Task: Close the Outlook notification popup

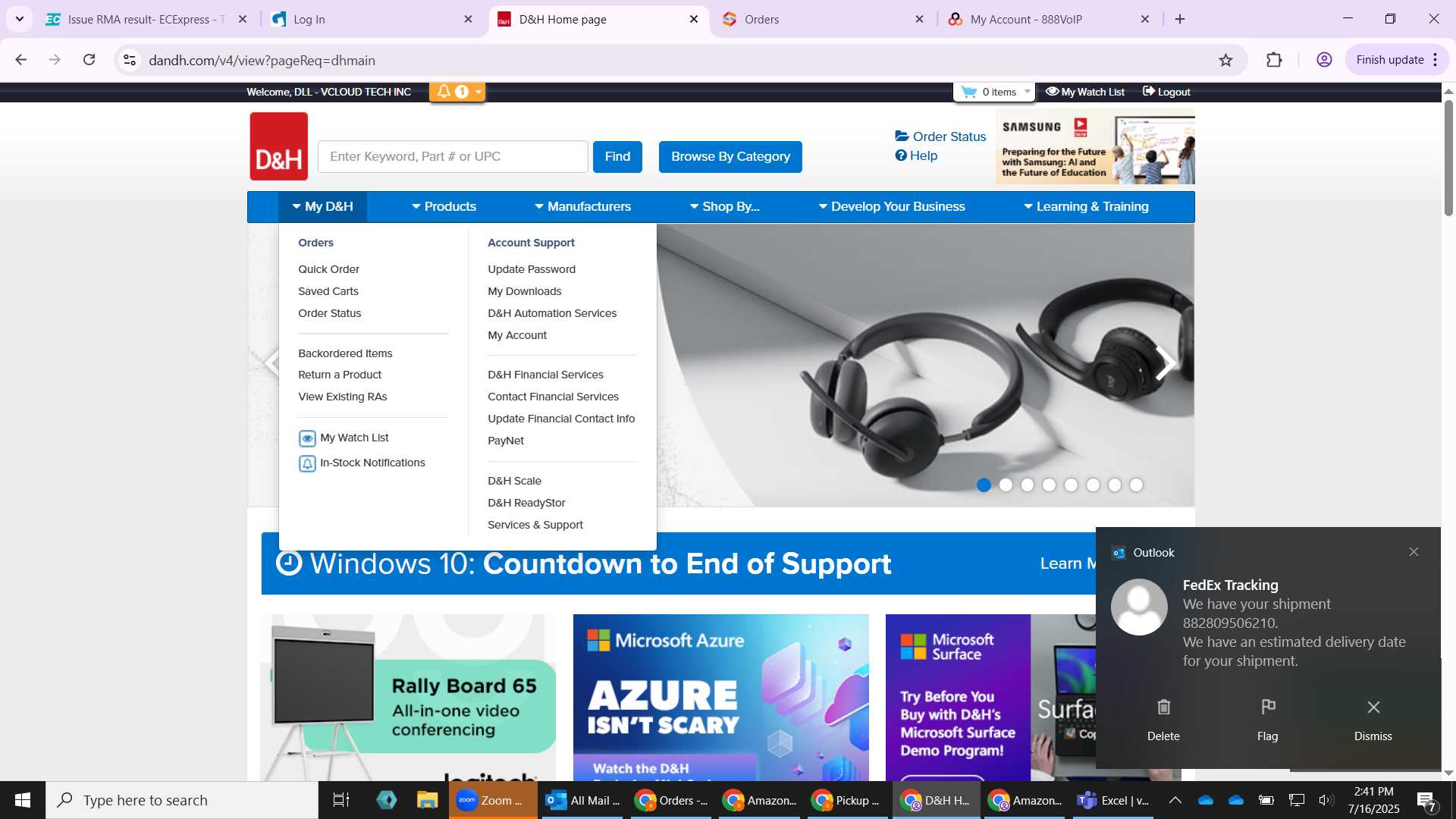Action: 1414,552
